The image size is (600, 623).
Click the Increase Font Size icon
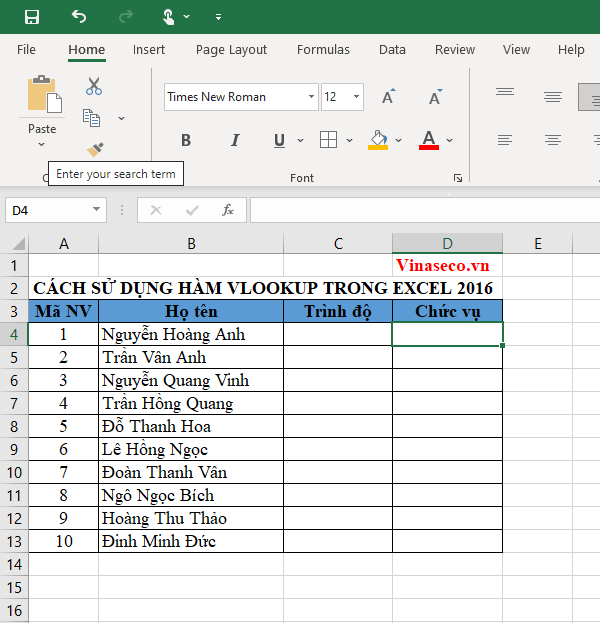coord(389,97)
